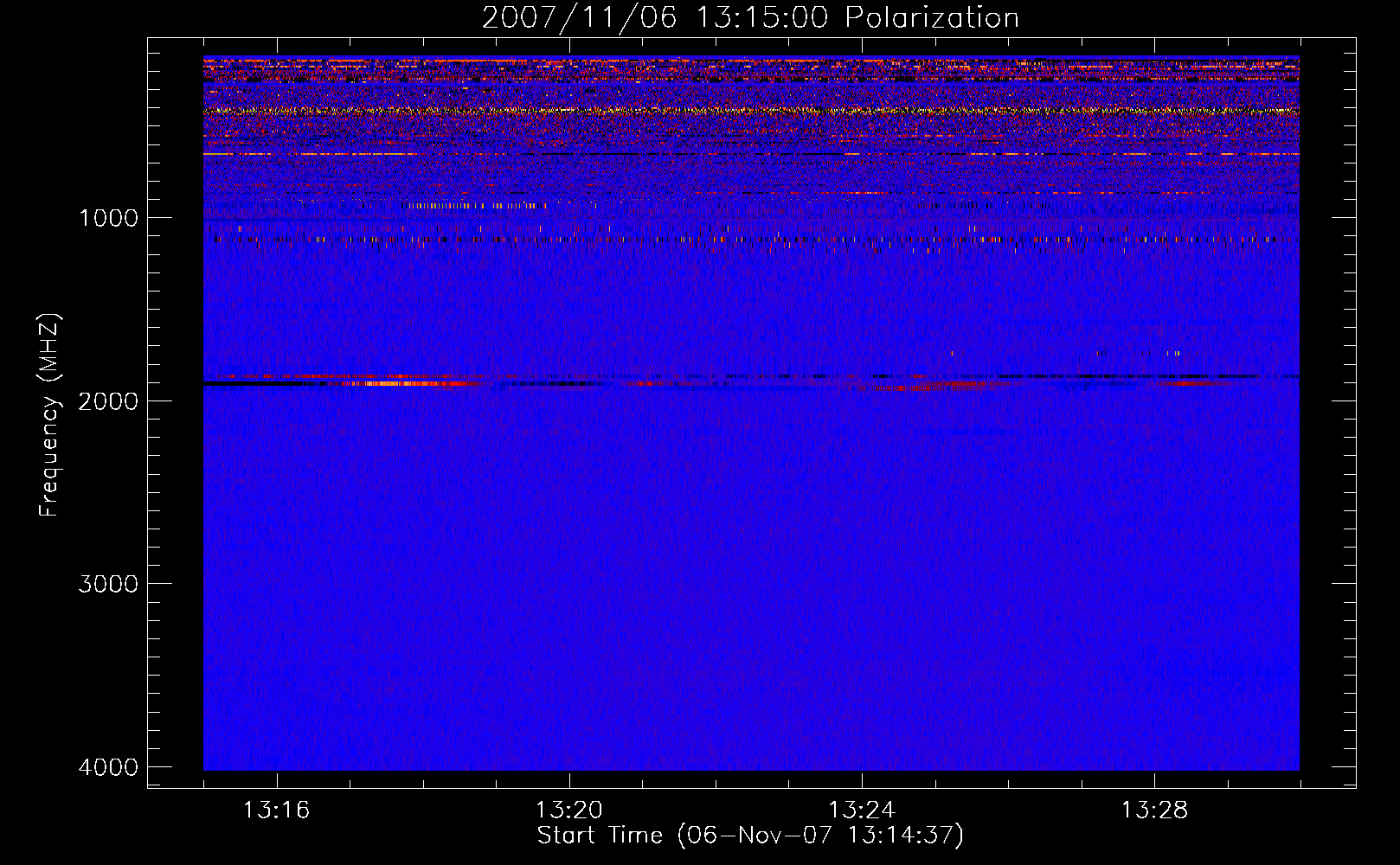Choose the 13:28 time tick label
1400x865 pixels.
pyautogui.click(x=1154, y=811)
